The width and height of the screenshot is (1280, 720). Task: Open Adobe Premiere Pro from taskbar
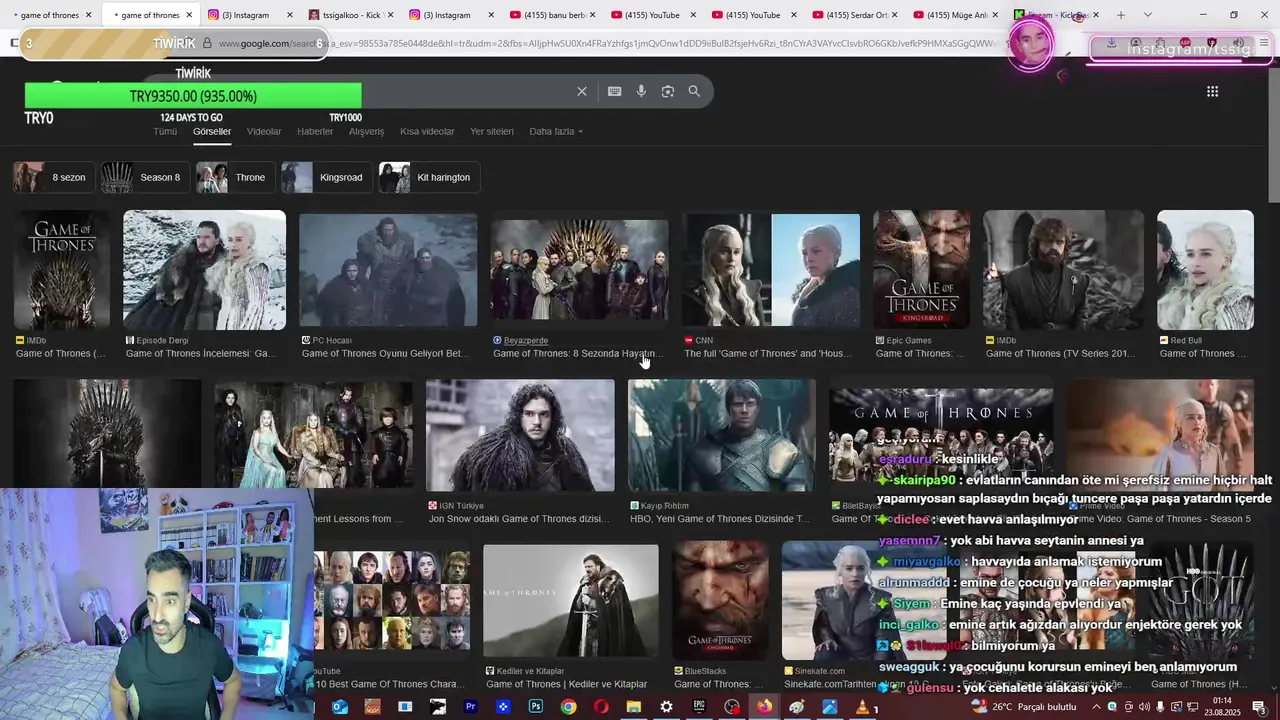(470, 707)
